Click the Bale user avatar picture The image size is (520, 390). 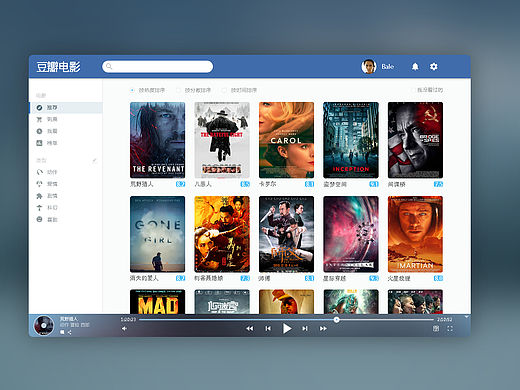point(369,67)
